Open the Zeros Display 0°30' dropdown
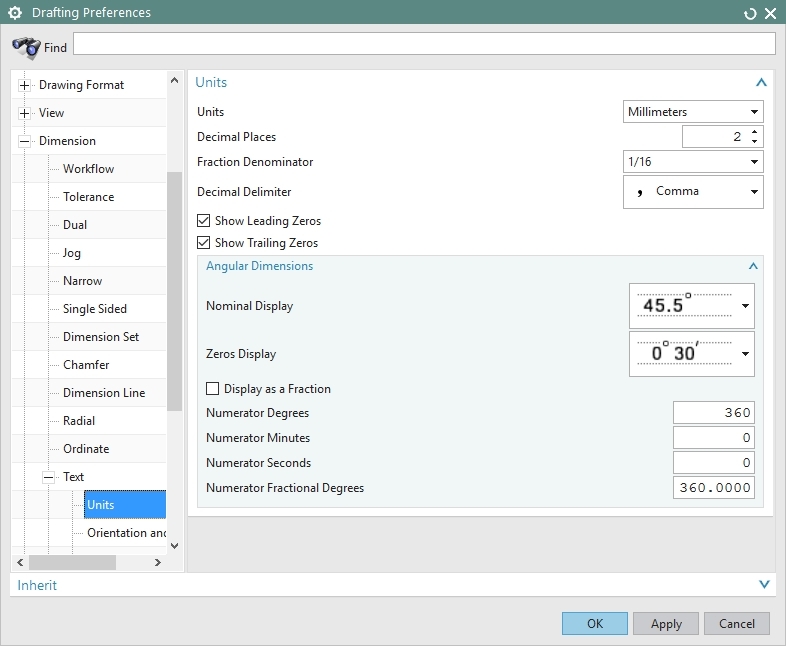The image size is (786, 646). point(692,354)
